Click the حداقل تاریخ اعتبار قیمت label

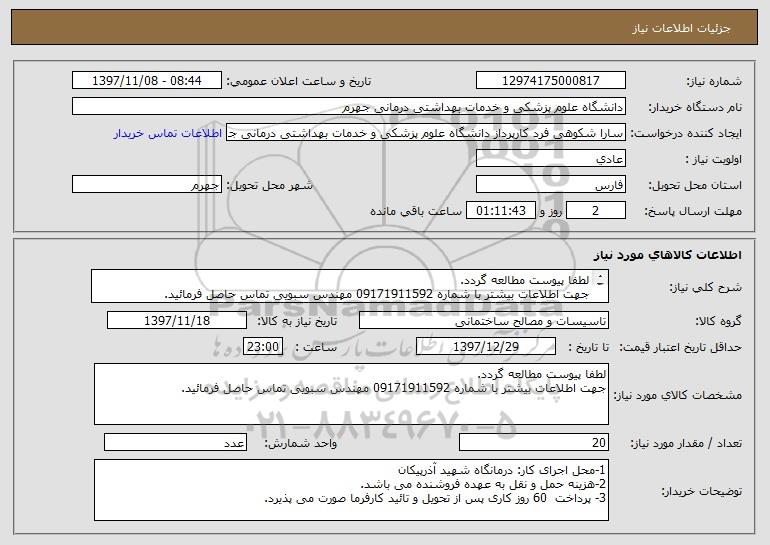[680, 348]
